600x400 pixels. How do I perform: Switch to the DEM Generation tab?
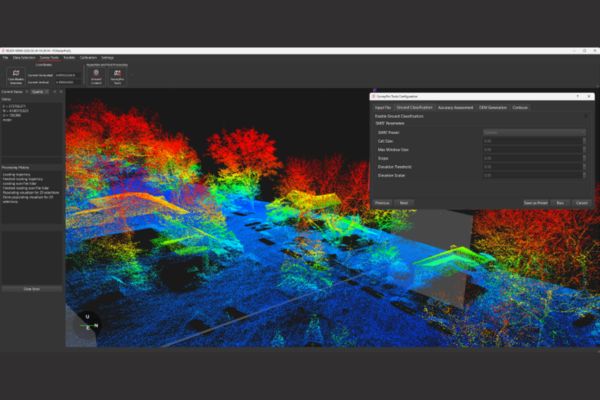tap(494, 106)
